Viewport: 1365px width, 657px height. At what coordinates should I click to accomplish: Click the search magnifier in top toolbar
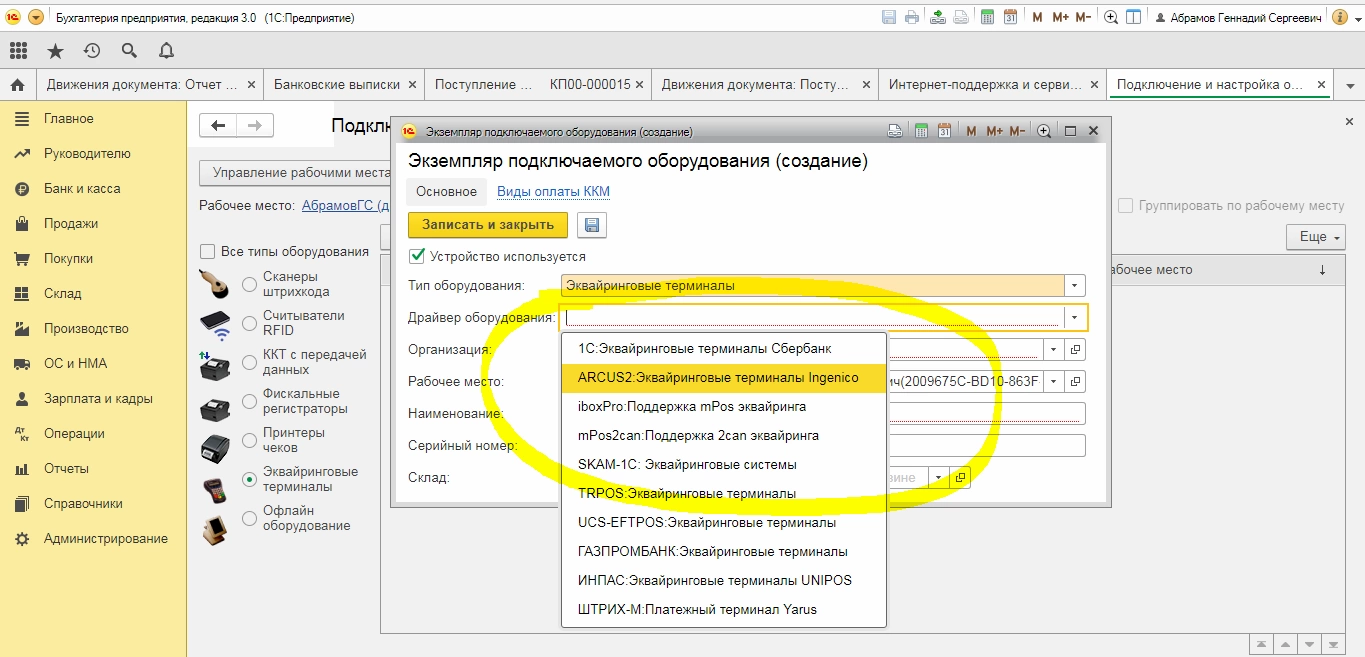[x=129, y=51]
